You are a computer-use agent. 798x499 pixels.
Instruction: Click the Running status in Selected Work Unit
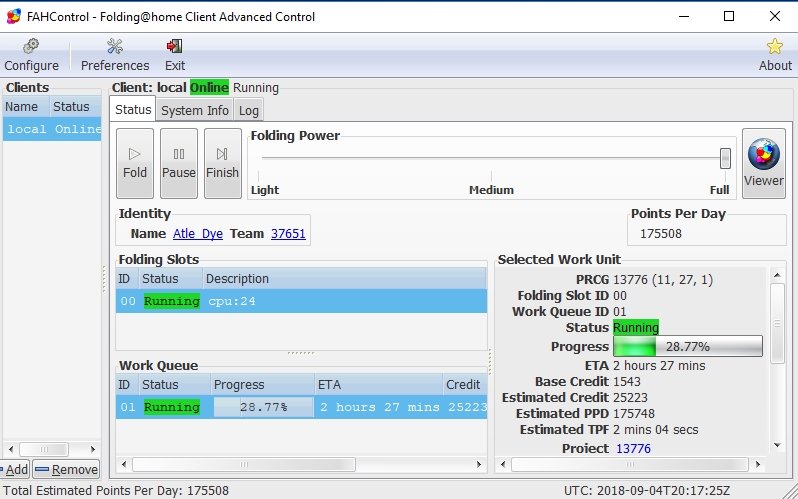[x=636, y=327]
